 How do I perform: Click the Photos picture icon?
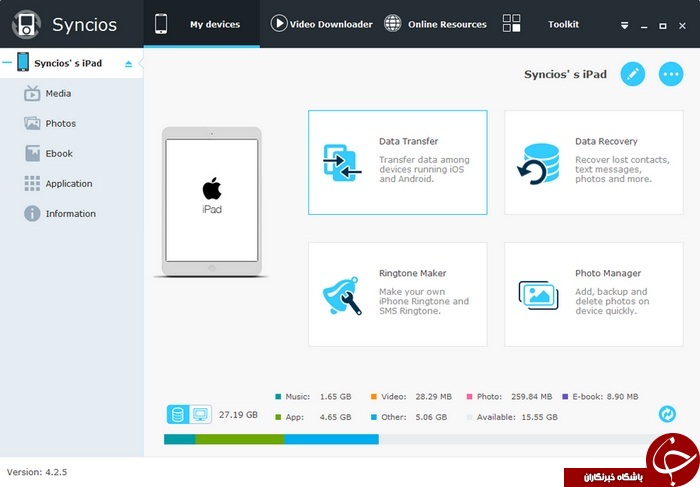click(x=32, y=123)
